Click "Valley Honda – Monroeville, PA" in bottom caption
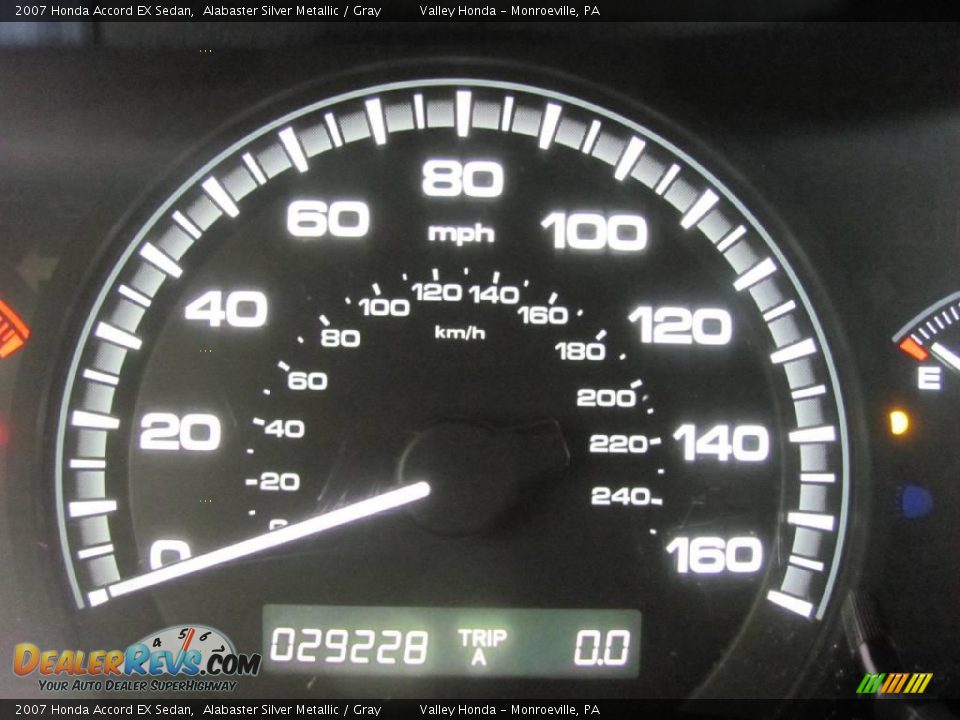Screen dimensions: 960x720 point(509,710)
